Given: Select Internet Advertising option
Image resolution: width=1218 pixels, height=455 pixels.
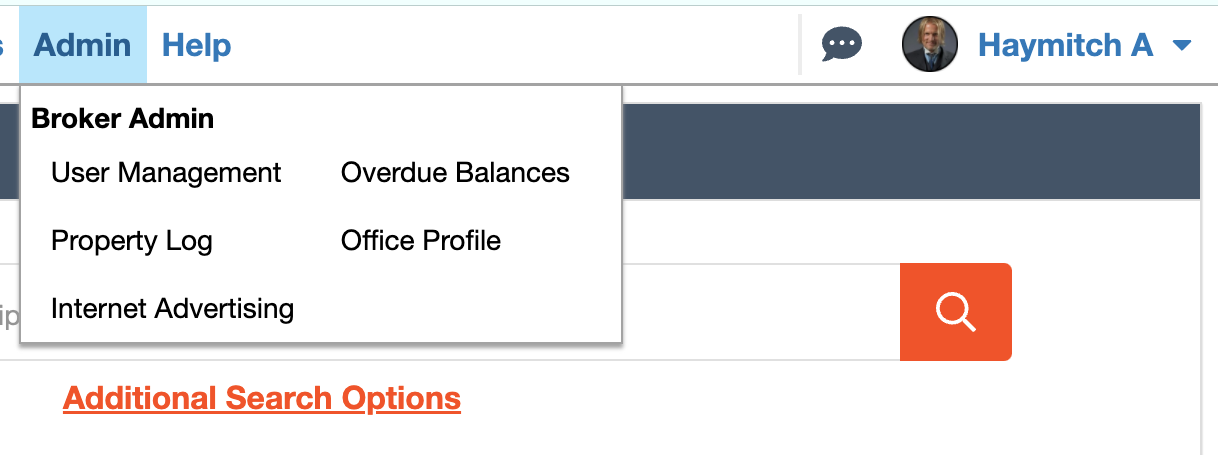Looking at the screenshot, I should pos(172,309).
